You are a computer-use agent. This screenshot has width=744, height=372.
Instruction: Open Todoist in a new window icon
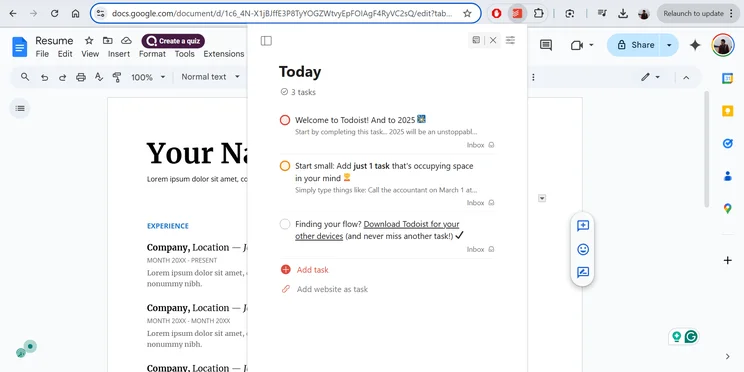476,40
